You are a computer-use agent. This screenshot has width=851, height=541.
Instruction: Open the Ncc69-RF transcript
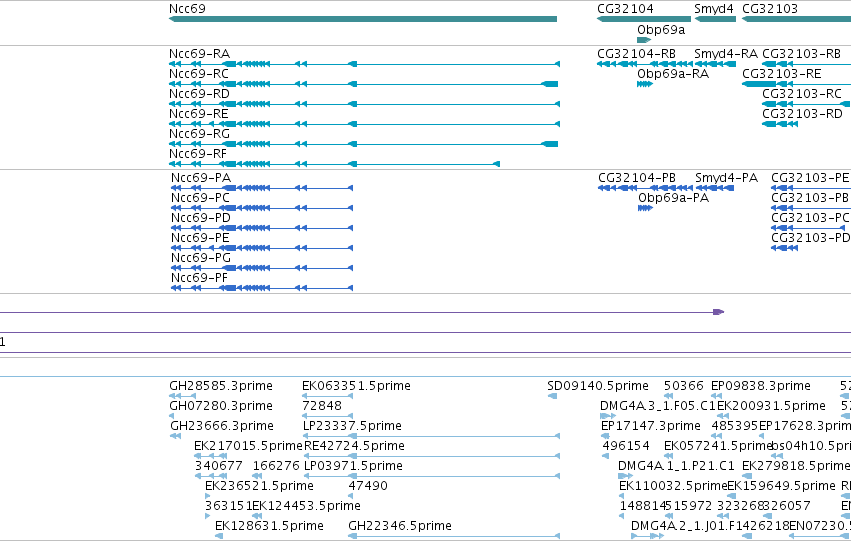334,164
